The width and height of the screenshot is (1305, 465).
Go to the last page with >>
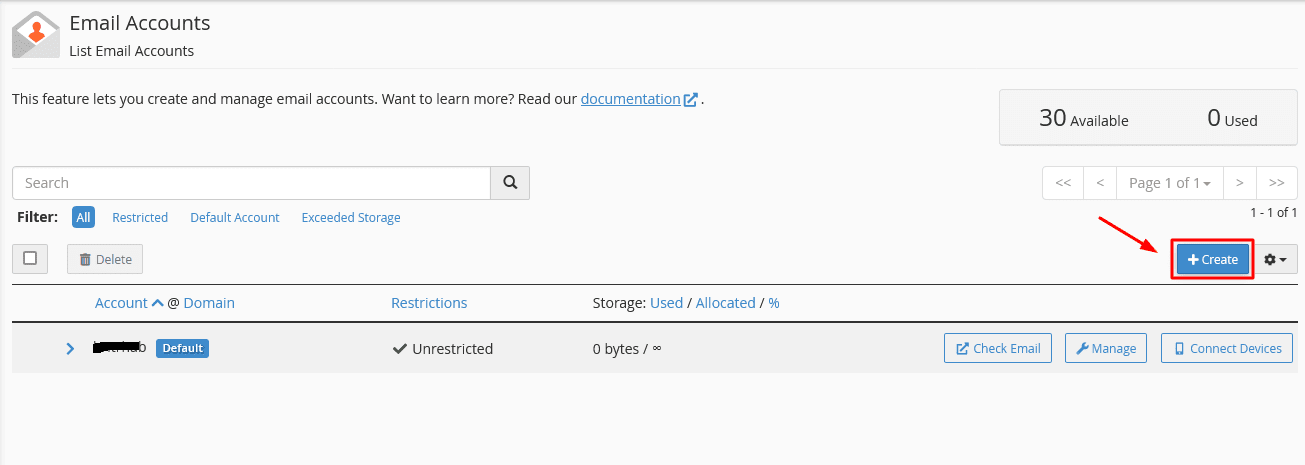(1277, 183)
